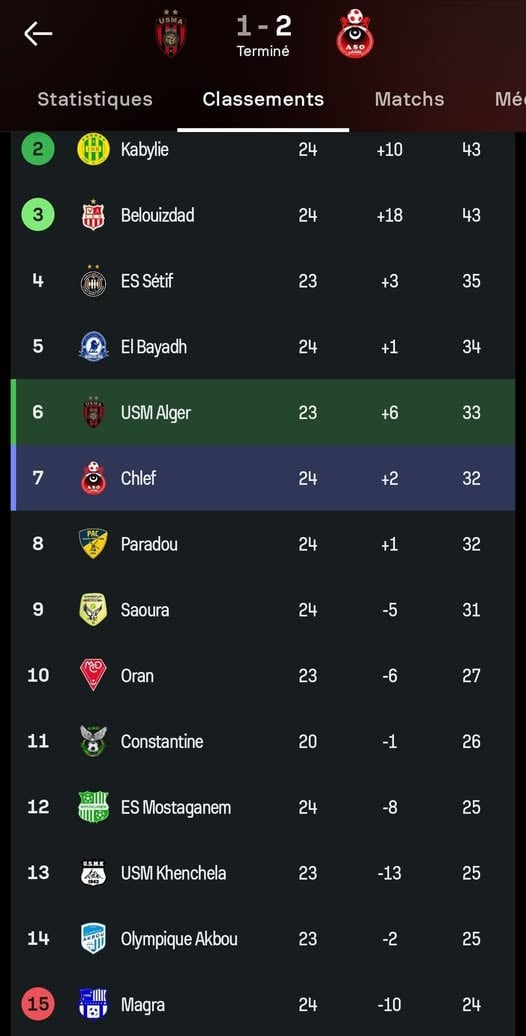526x1036 pixels.
Task: Tap the Constantine club logo
Action: (x=93, y=741)
